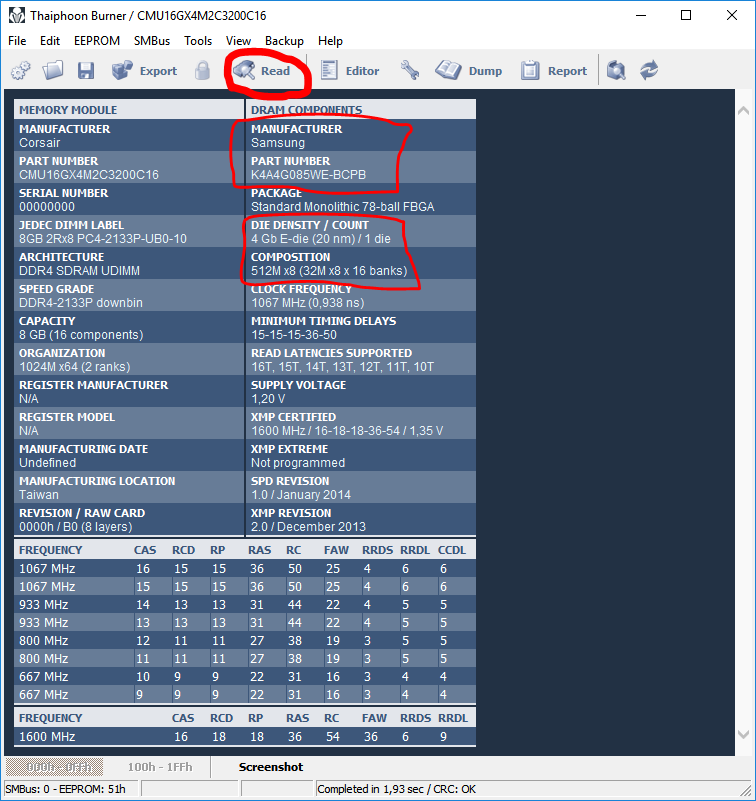Image resolution: width=756 pixels, height=801 pixels.
Task: Click composition value 512M x8
Action: click(329, 271)
